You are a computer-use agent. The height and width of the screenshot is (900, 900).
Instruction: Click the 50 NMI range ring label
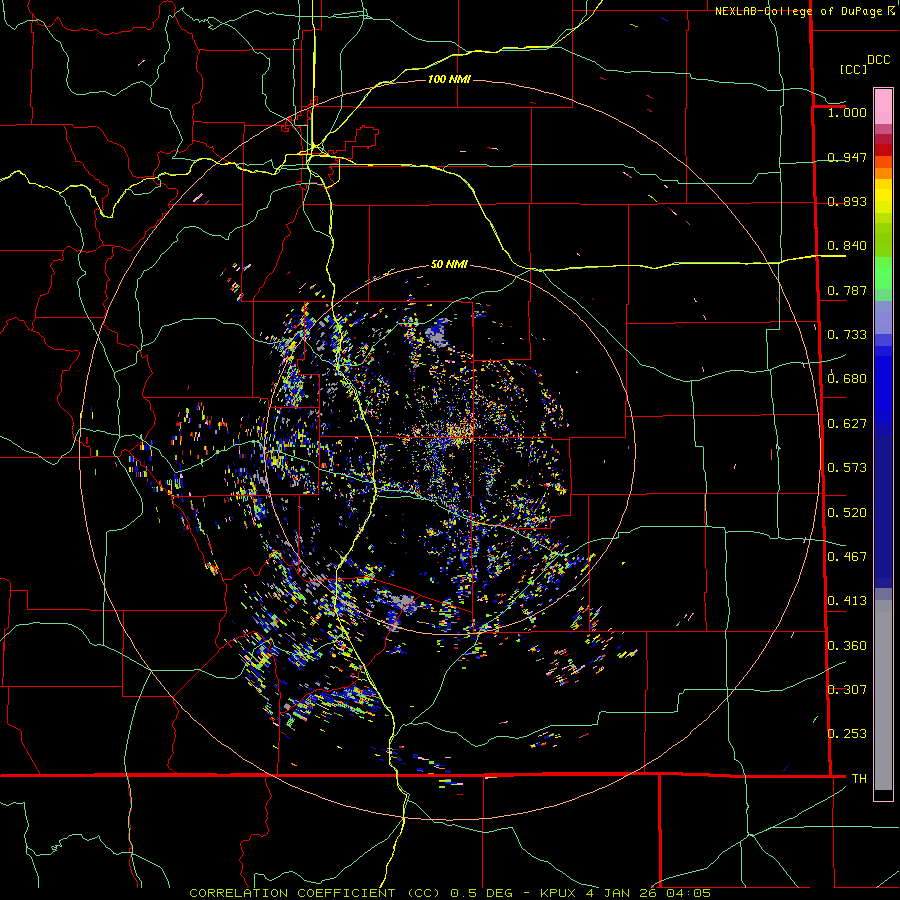449,264
